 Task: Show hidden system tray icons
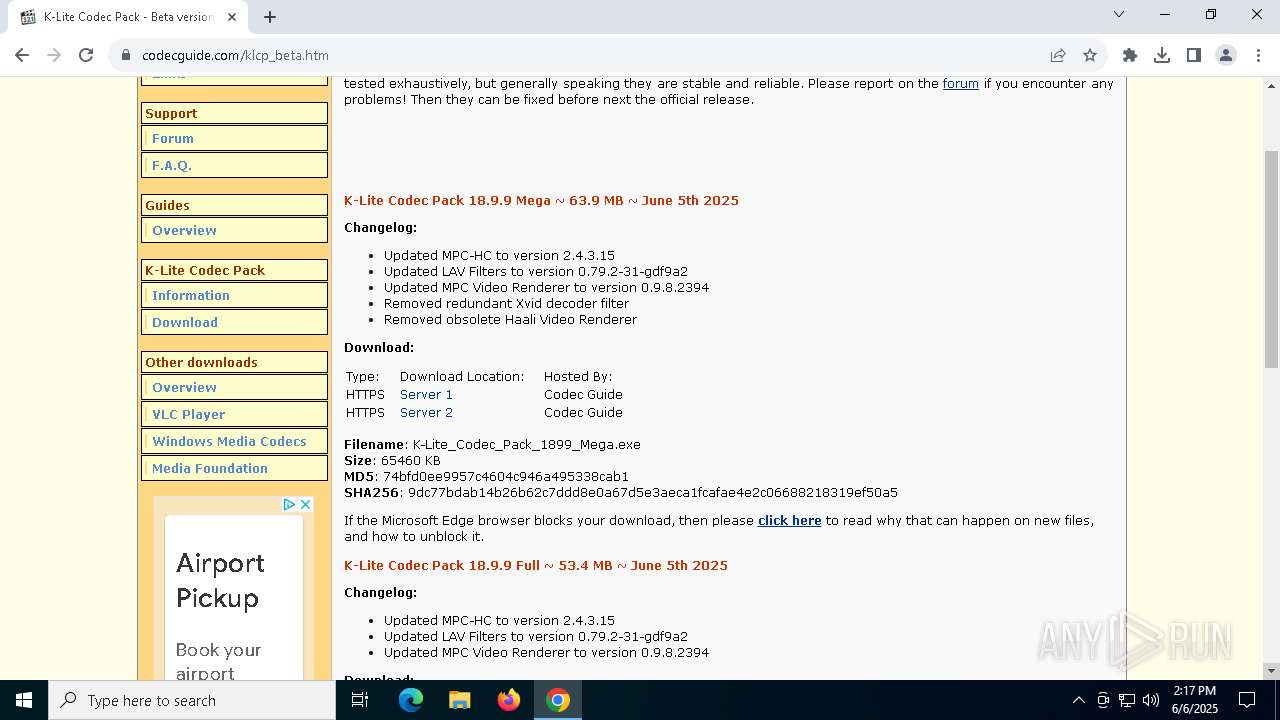pyautogui.click(x=1078, y=700)
